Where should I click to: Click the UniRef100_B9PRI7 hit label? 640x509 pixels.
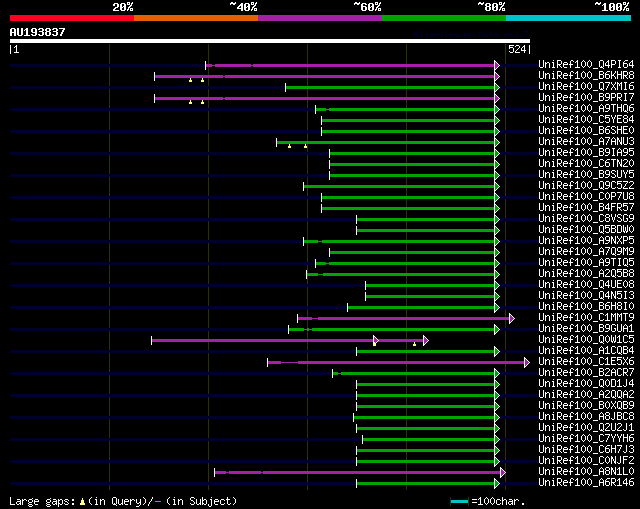pos(586,97)
